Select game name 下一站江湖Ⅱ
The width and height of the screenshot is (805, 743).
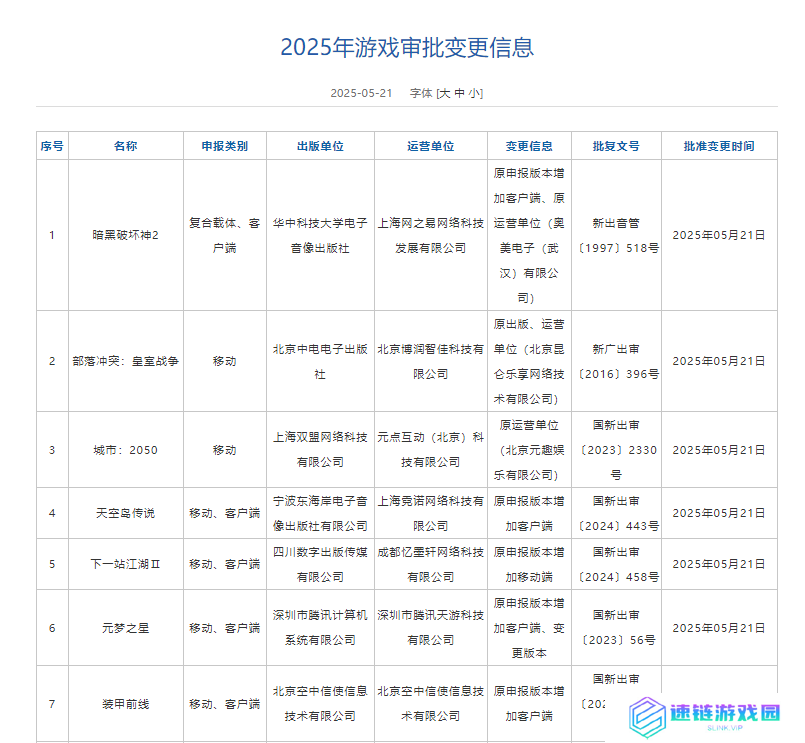pyautogui.click(x=126, y=564)
